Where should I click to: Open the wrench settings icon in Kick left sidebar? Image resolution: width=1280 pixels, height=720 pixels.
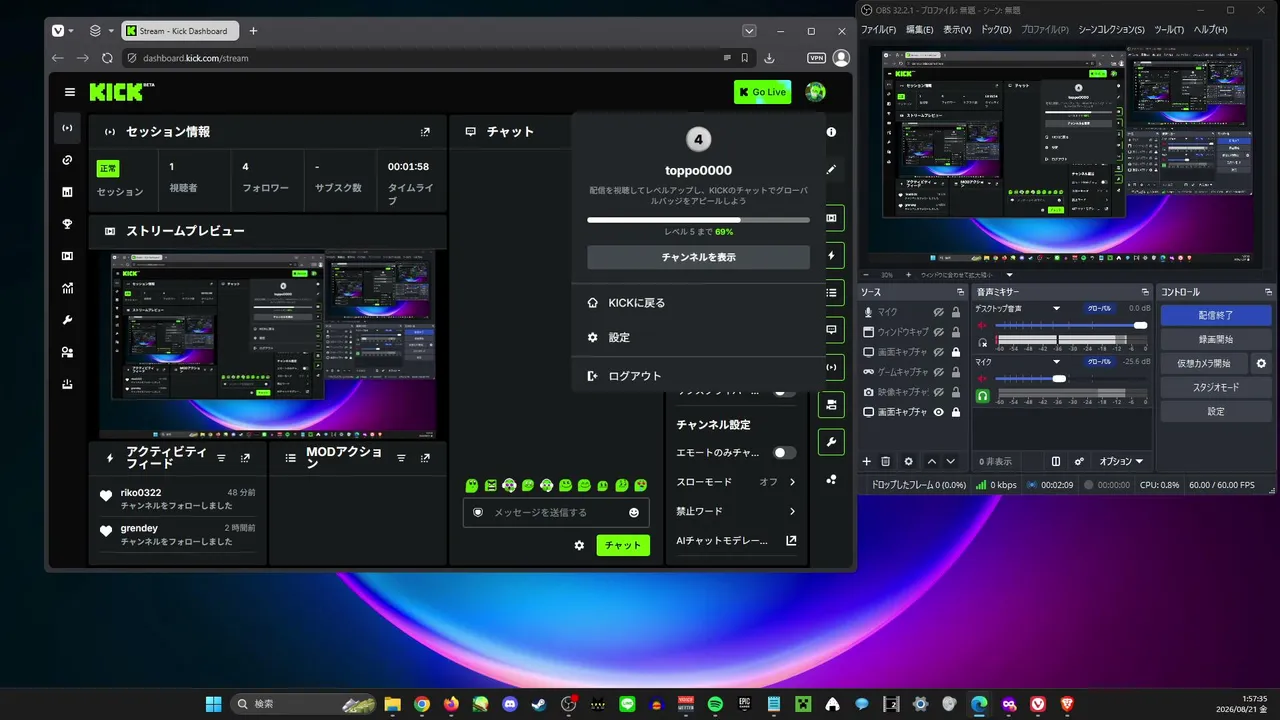click(x=67, y=320)
